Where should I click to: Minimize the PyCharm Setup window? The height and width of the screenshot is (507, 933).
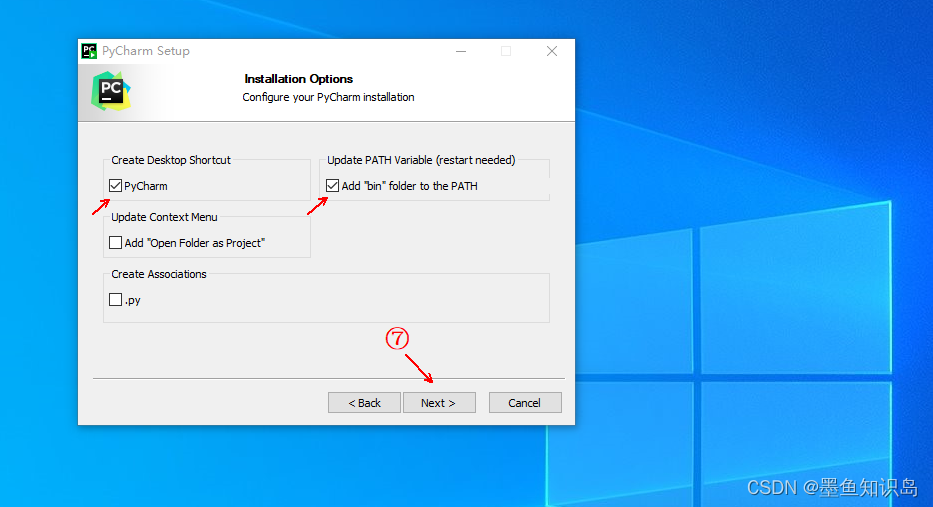click(x=461, y=51)
